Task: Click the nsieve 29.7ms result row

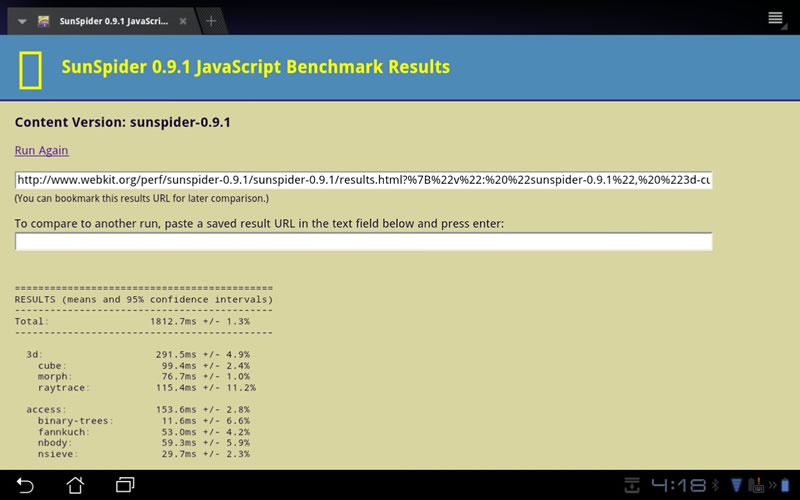Action: (143, 454)
